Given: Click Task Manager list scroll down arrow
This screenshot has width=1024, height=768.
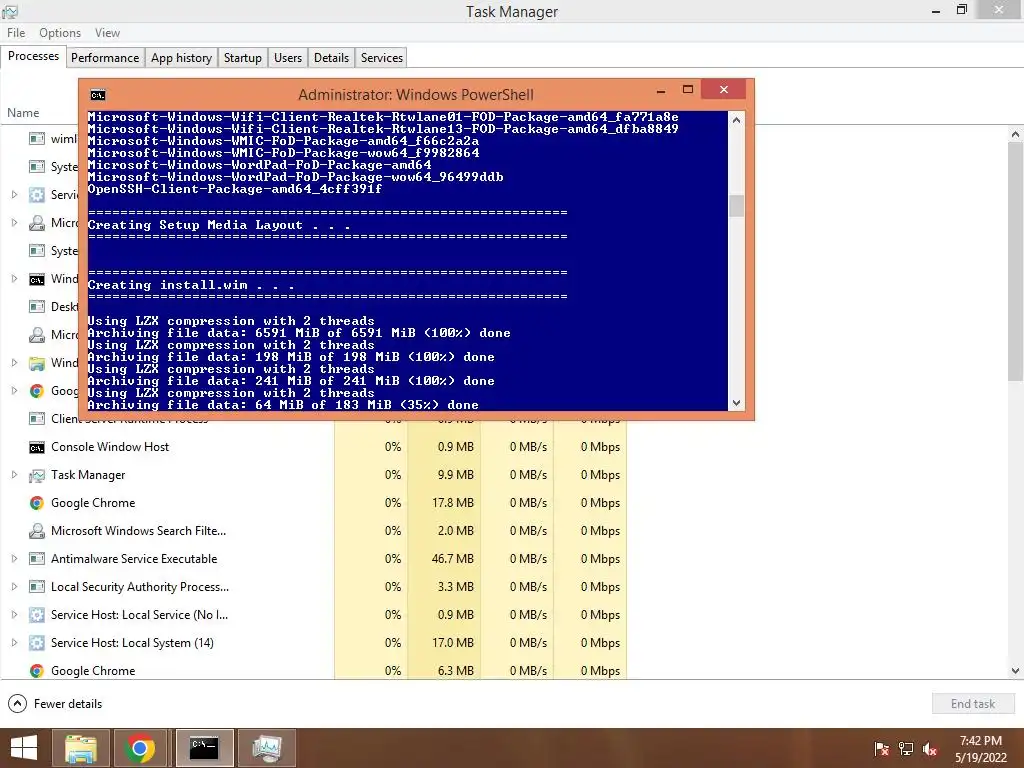Looking at the screenshot, I should click(1015, 671).
